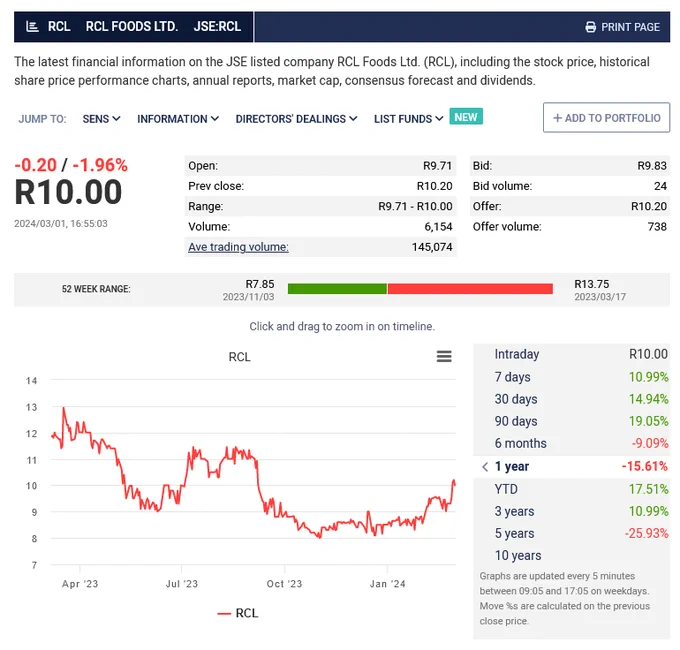680x650 pixels.
Task: Click the Prev close value R10.20
Action: pyautogui.click(x=435, y=186)
